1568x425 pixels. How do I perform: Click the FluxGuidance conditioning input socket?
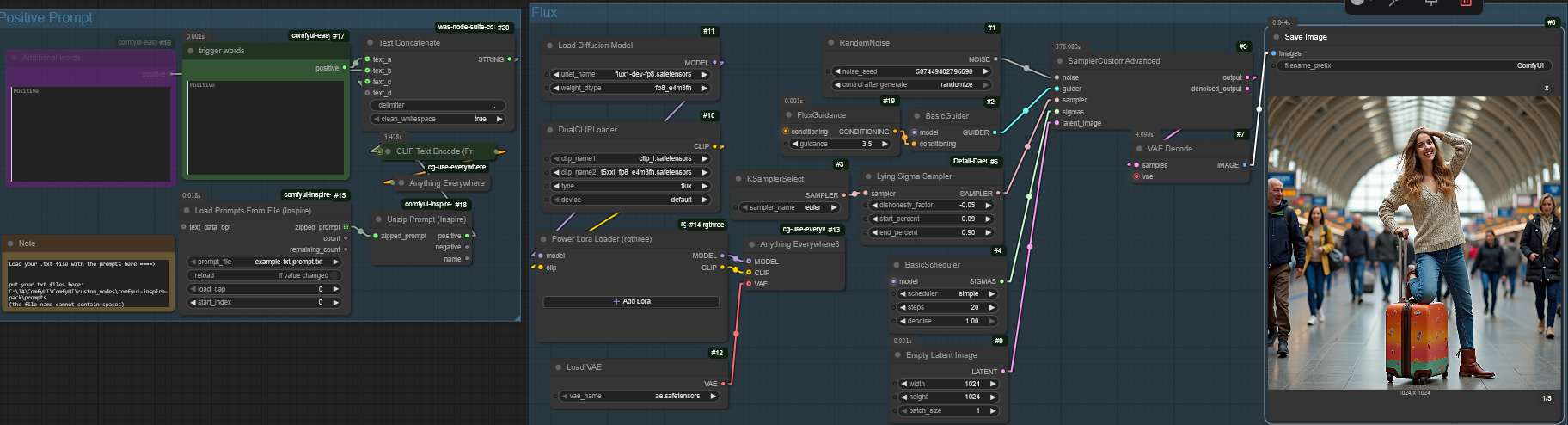(x=786, y=132)
